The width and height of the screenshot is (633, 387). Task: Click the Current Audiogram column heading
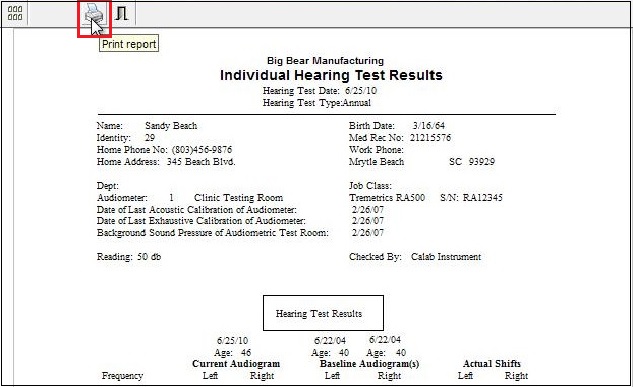pyautogui.click(x=236, y=364)
